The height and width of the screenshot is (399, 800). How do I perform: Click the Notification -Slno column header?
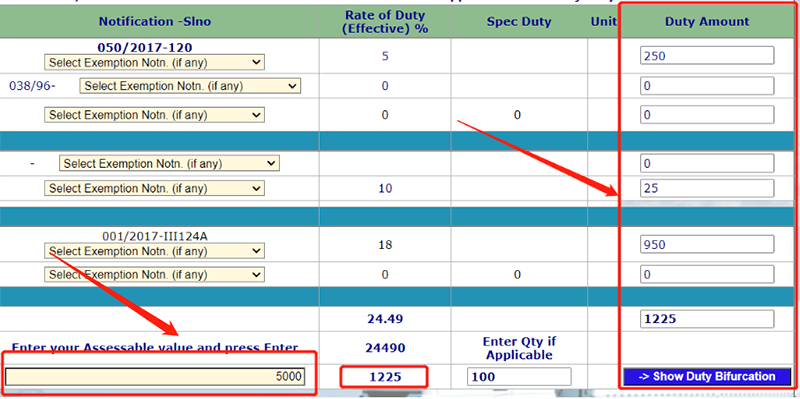155,21
